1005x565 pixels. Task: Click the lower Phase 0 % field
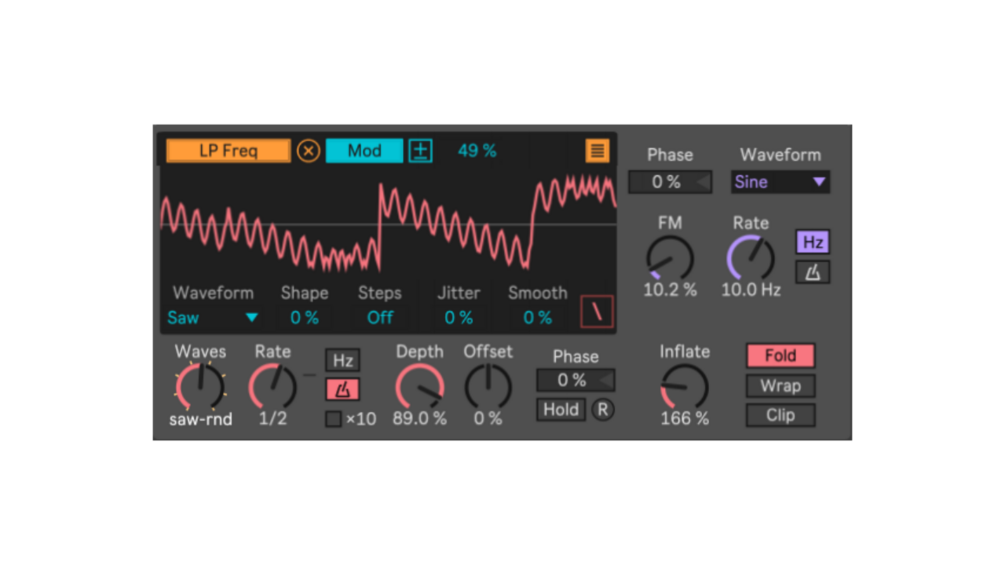click(576, 380)
